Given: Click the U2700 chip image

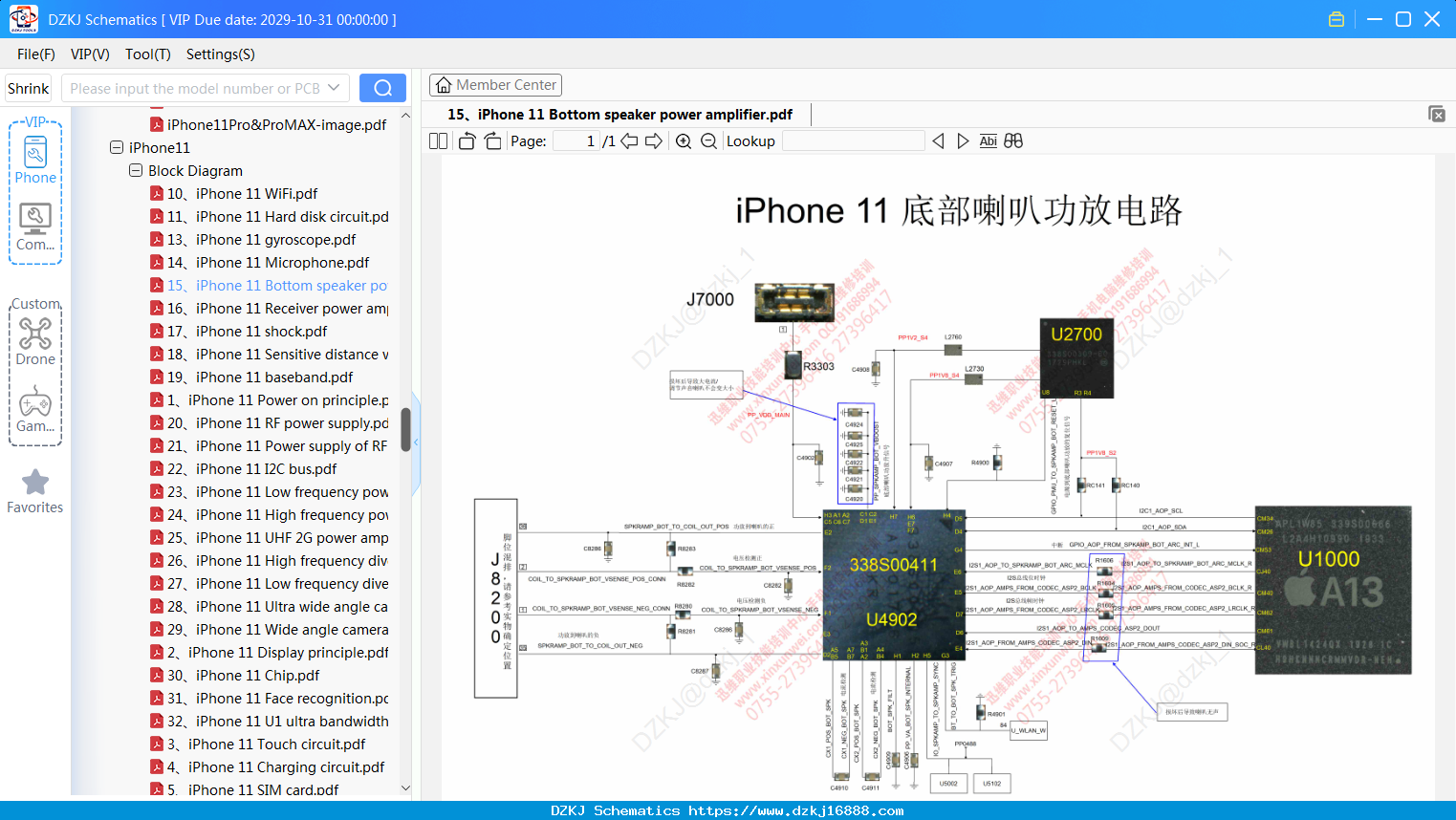Looking at the screenshot, I should [x=1076, y=358].
